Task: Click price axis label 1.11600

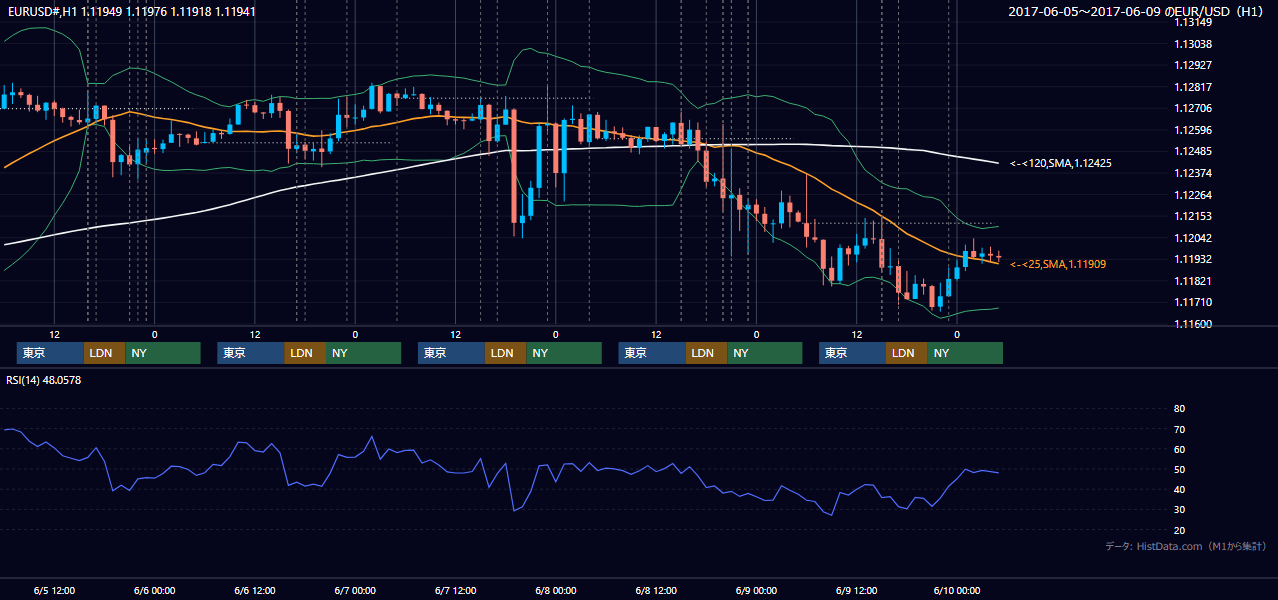Action: [1193, 324]
